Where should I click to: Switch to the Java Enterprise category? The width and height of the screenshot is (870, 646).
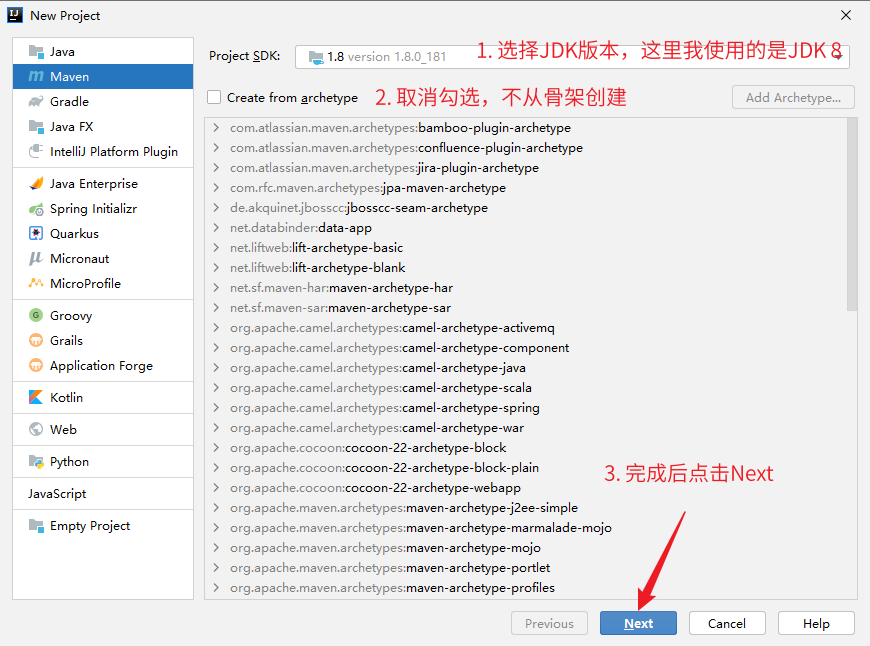coord(93,184)
